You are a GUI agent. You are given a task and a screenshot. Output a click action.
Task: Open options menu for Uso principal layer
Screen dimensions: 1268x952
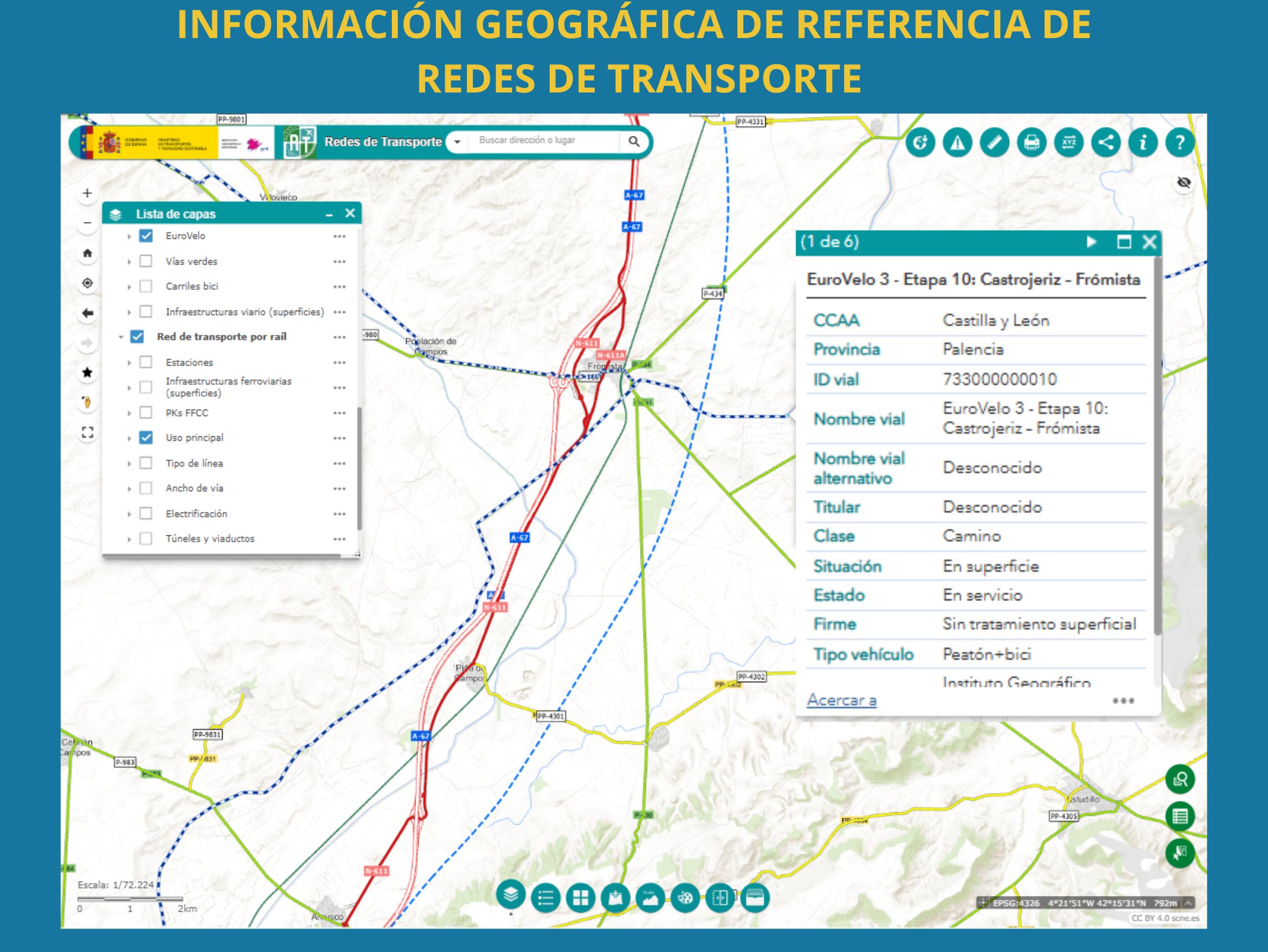click(340, 438)
